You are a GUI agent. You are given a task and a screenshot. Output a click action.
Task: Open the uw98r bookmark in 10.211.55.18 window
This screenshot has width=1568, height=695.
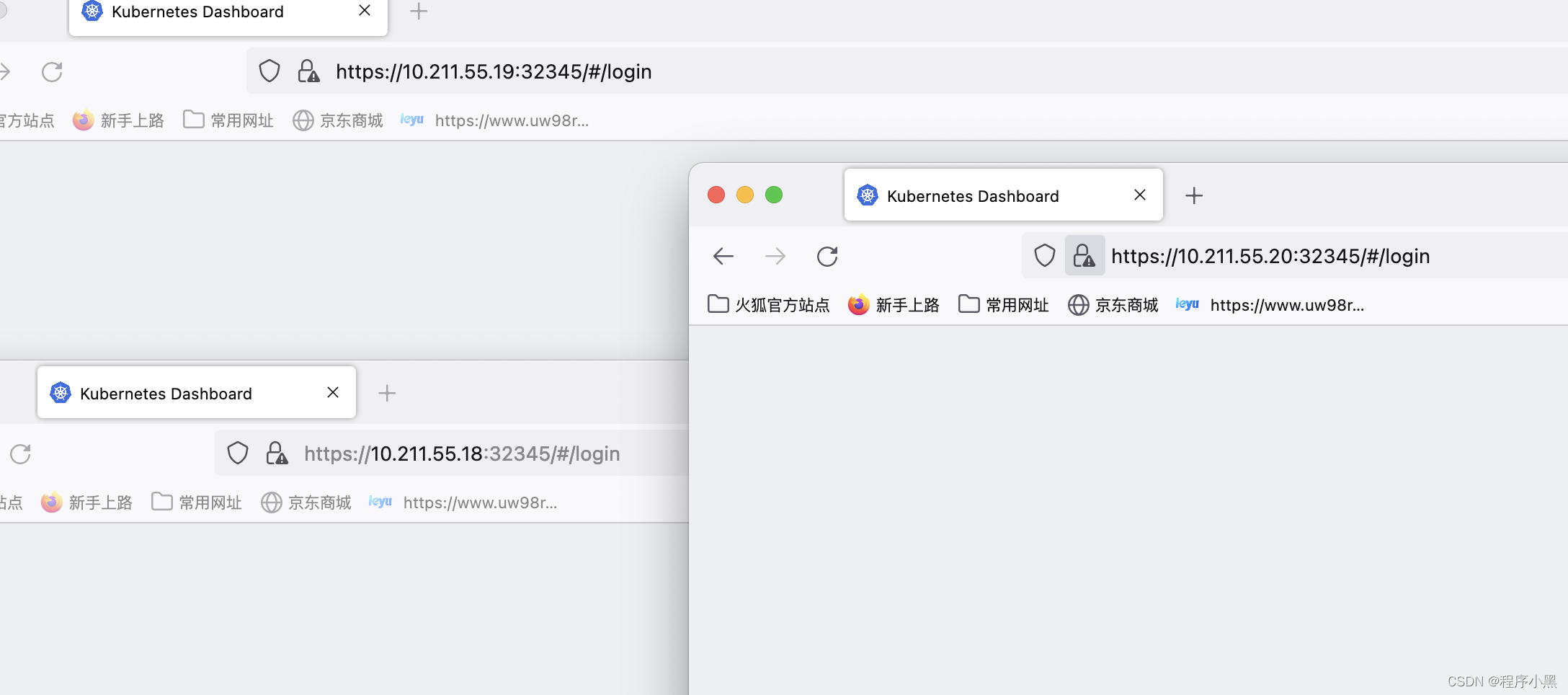pos(463,503)
